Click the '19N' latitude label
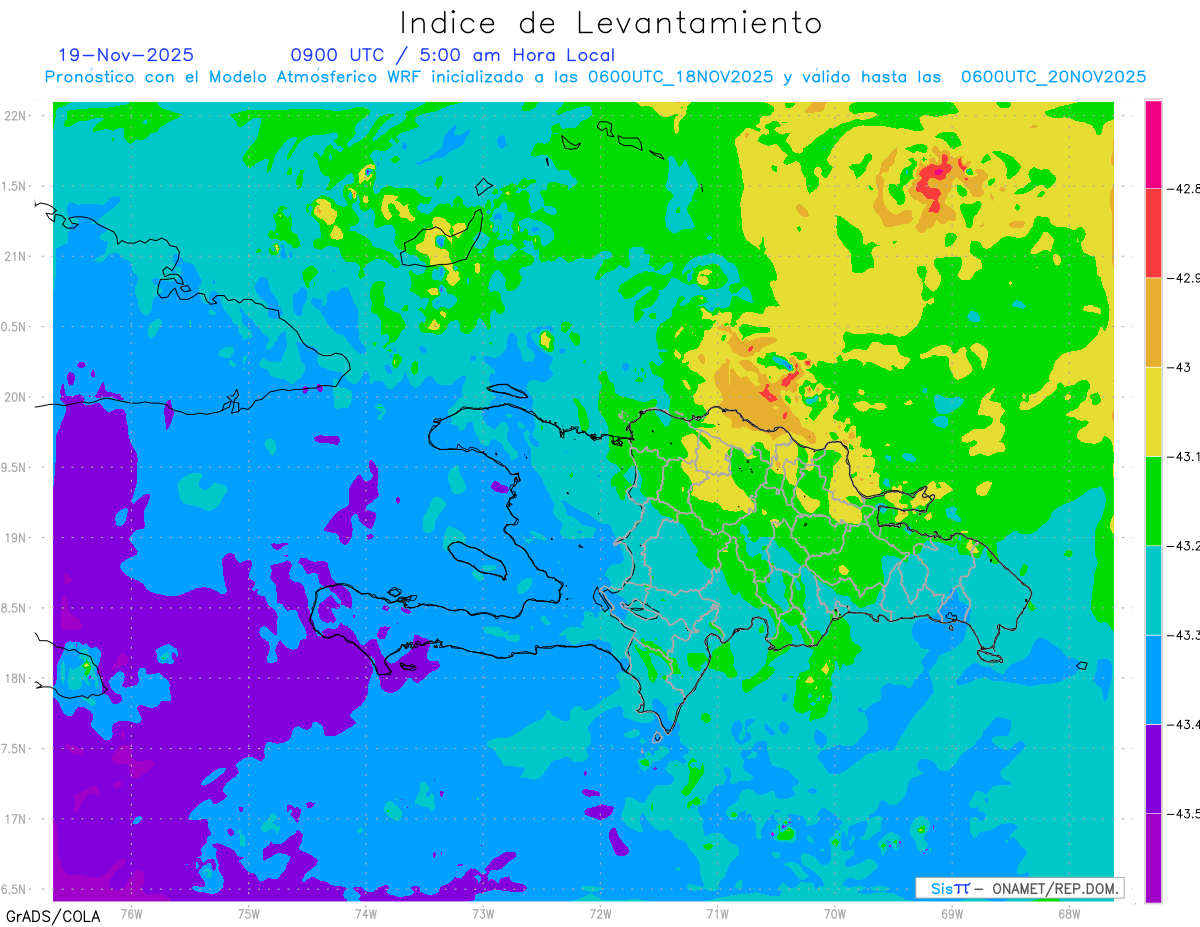The width and height of the screenshot is (1200, 927). click(17, 537)
